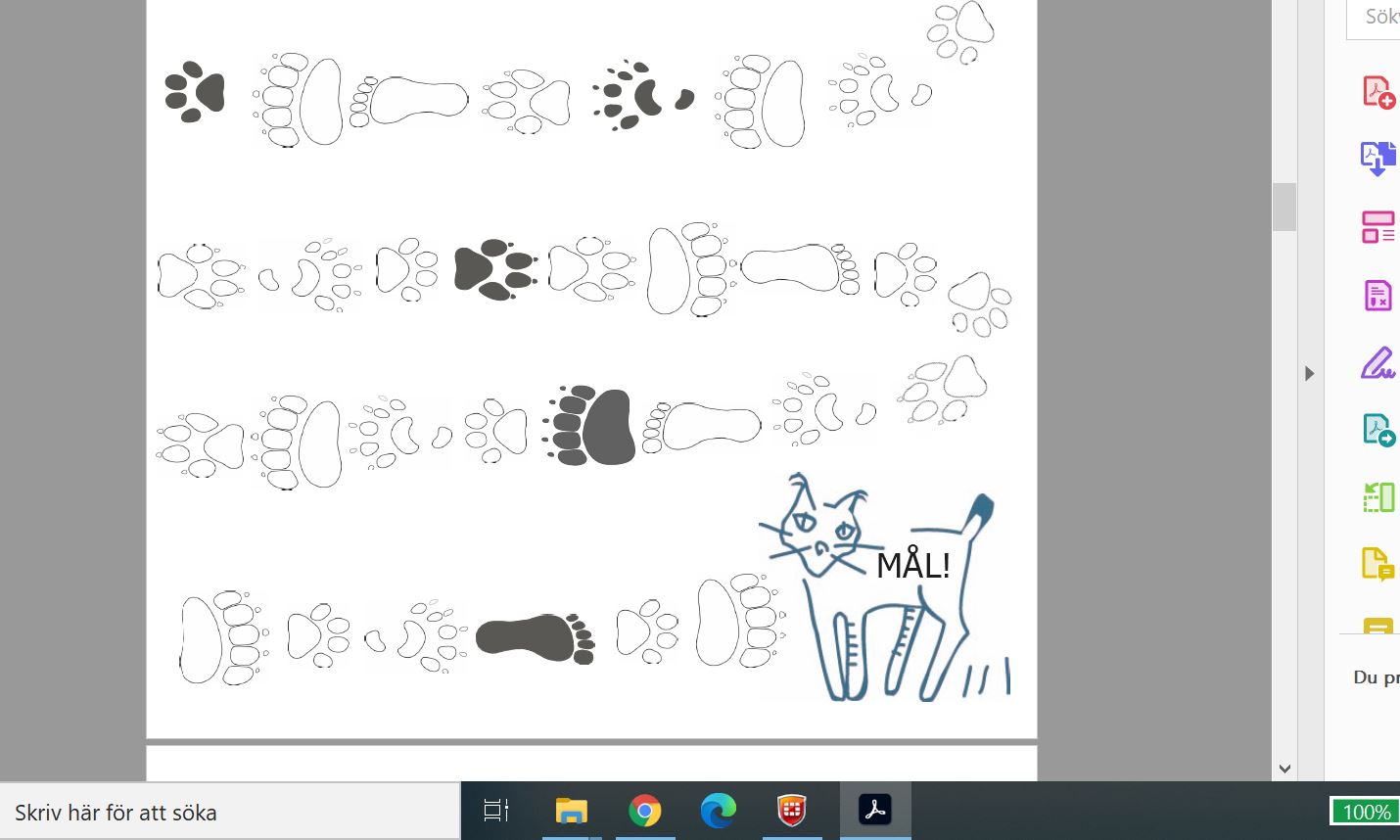Click the scroll down arrow of document
Image resolution: width=1400 pixels, height=840 pixels.
pos(1284,770)
